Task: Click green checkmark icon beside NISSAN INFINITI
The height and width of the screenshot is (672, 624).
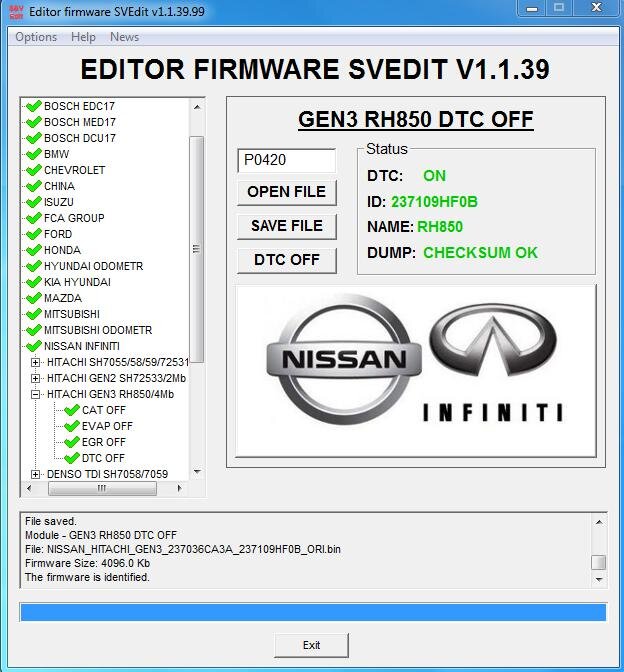Action: click(33, 346)
